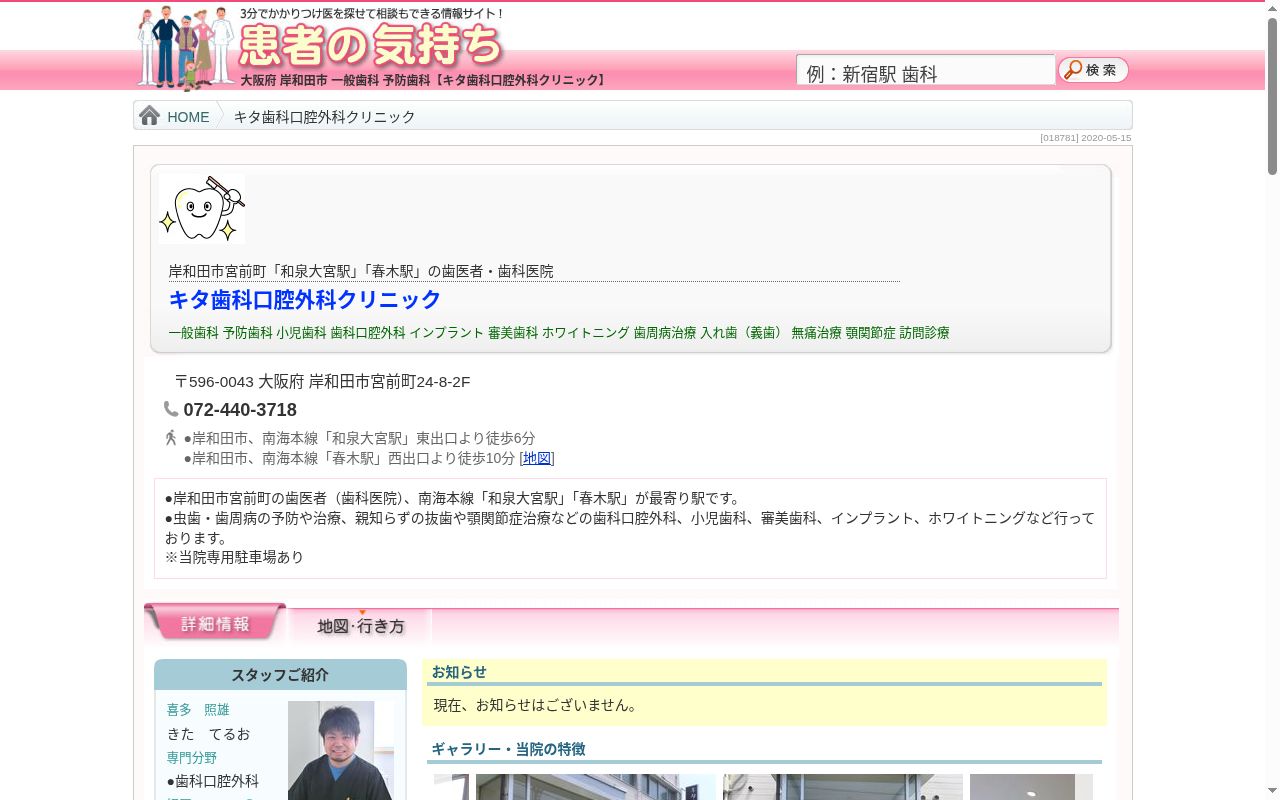
Task: Switch to the 詳細情報 tab
Action: click(x=215, y=623)
